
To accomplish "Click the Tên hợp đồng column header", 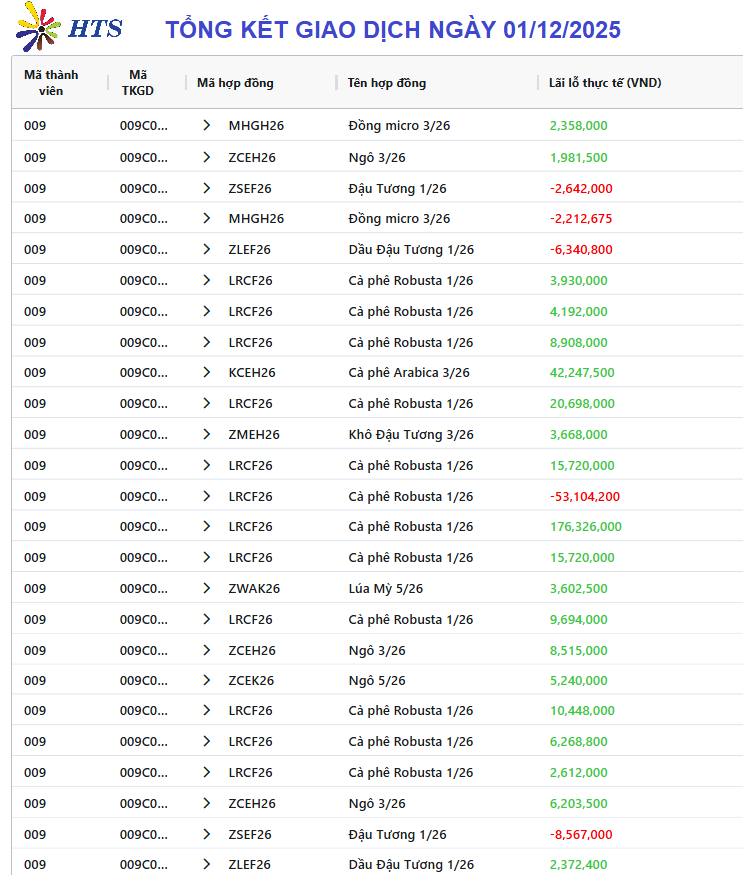I will (x=387, y=83).
